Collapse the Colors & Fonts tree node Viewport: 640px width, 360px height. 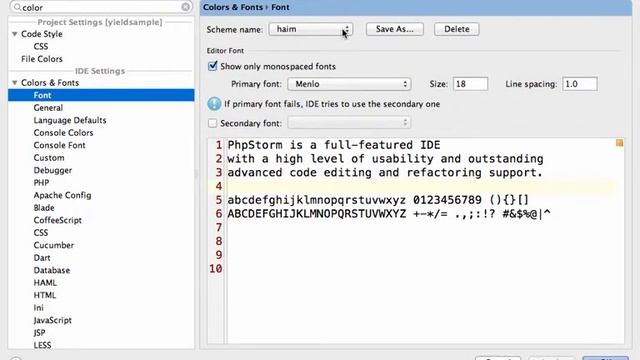tap(15, 82)
